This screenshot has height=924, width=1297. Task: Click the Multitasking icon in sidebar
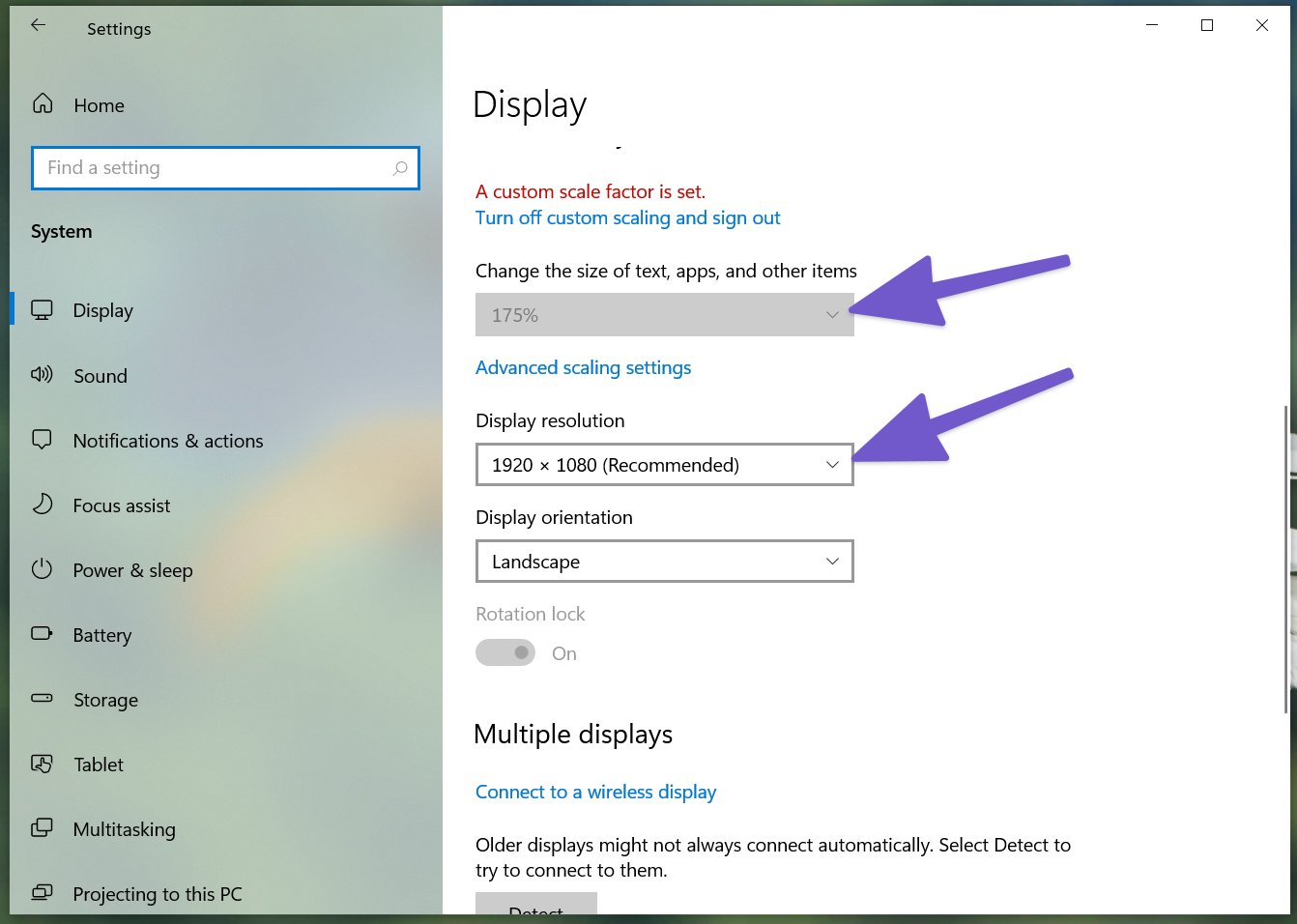click(42, 827)
